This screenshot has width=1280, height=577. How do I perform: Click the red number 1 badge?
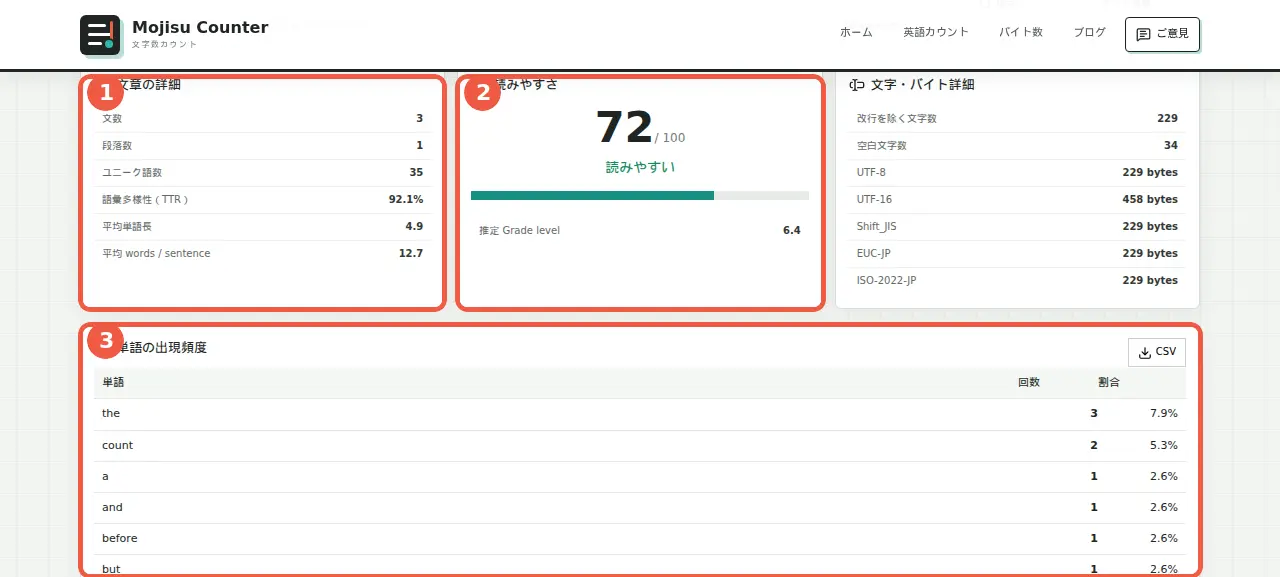(x=106, y=93)
